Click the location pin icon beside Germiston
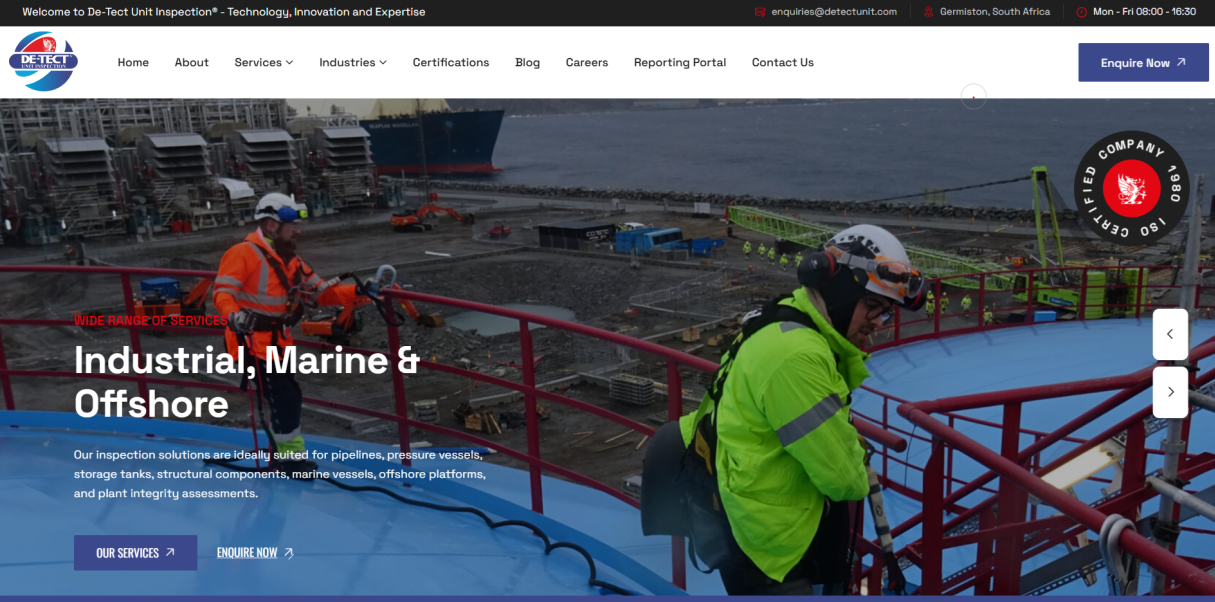 929,12
